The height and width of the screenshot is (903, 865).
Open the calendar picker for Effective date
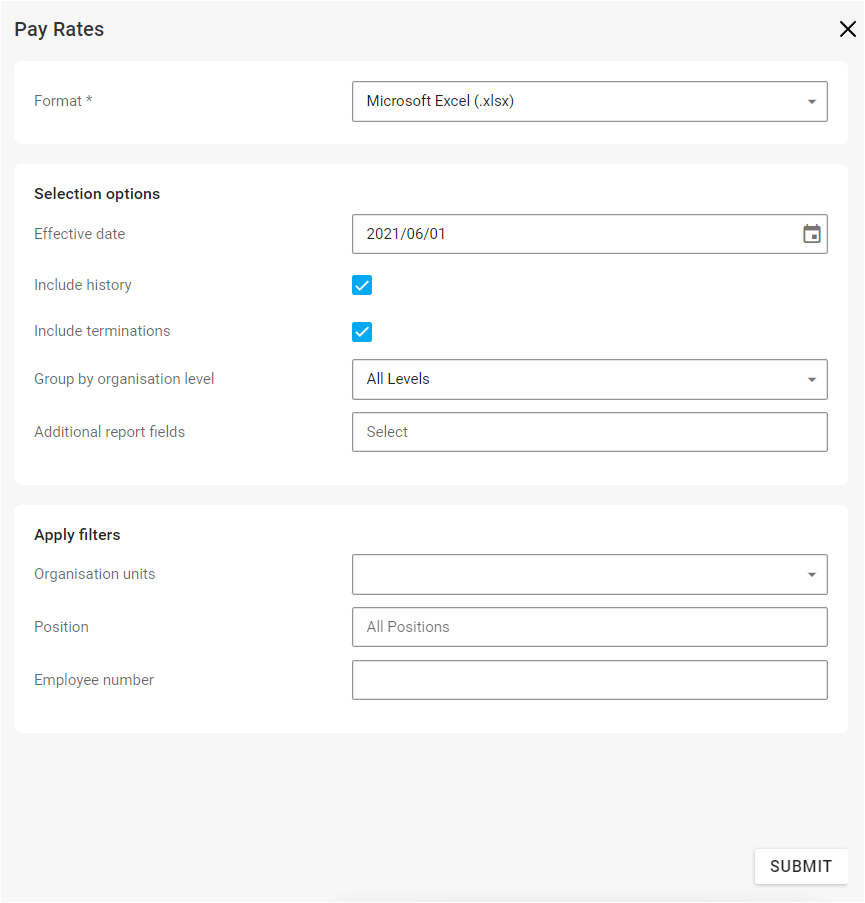[x=811, y=234]
